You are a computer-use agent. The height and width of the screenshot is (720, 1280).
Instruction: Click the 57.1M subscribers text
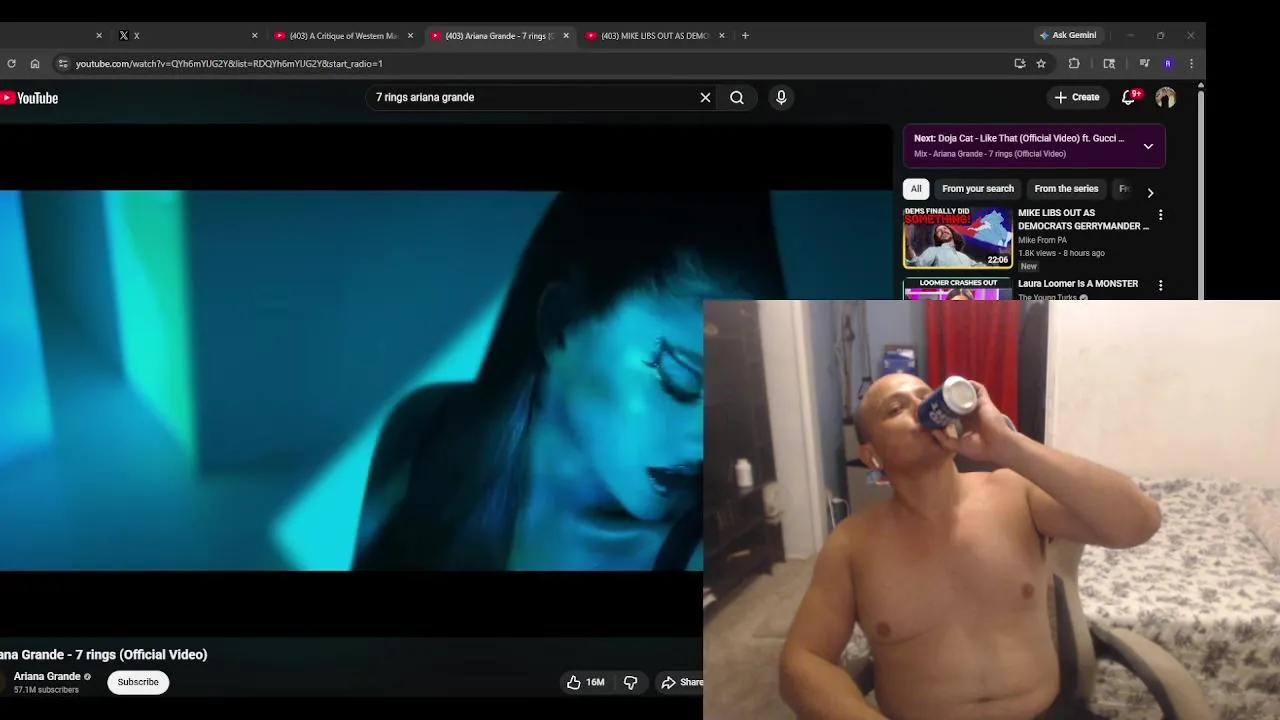click(46, 690)
